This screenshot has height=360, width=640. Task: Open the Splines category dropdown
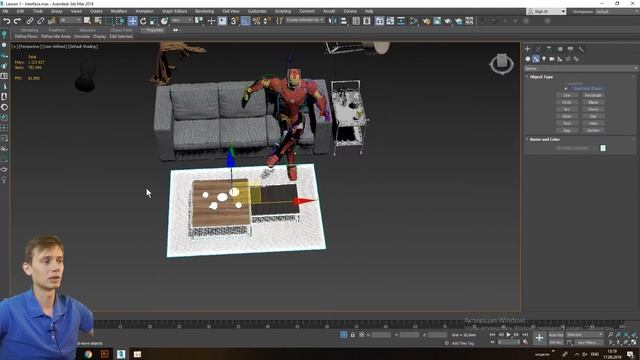click(x=580, y=69)
